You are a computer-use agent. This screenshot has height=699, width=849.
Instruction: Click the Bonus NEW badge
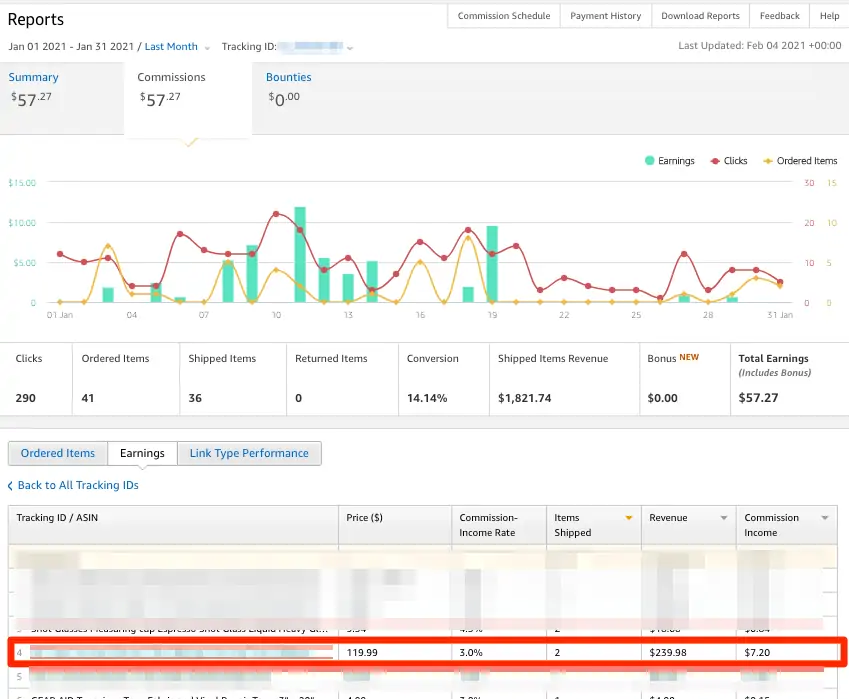689,357
